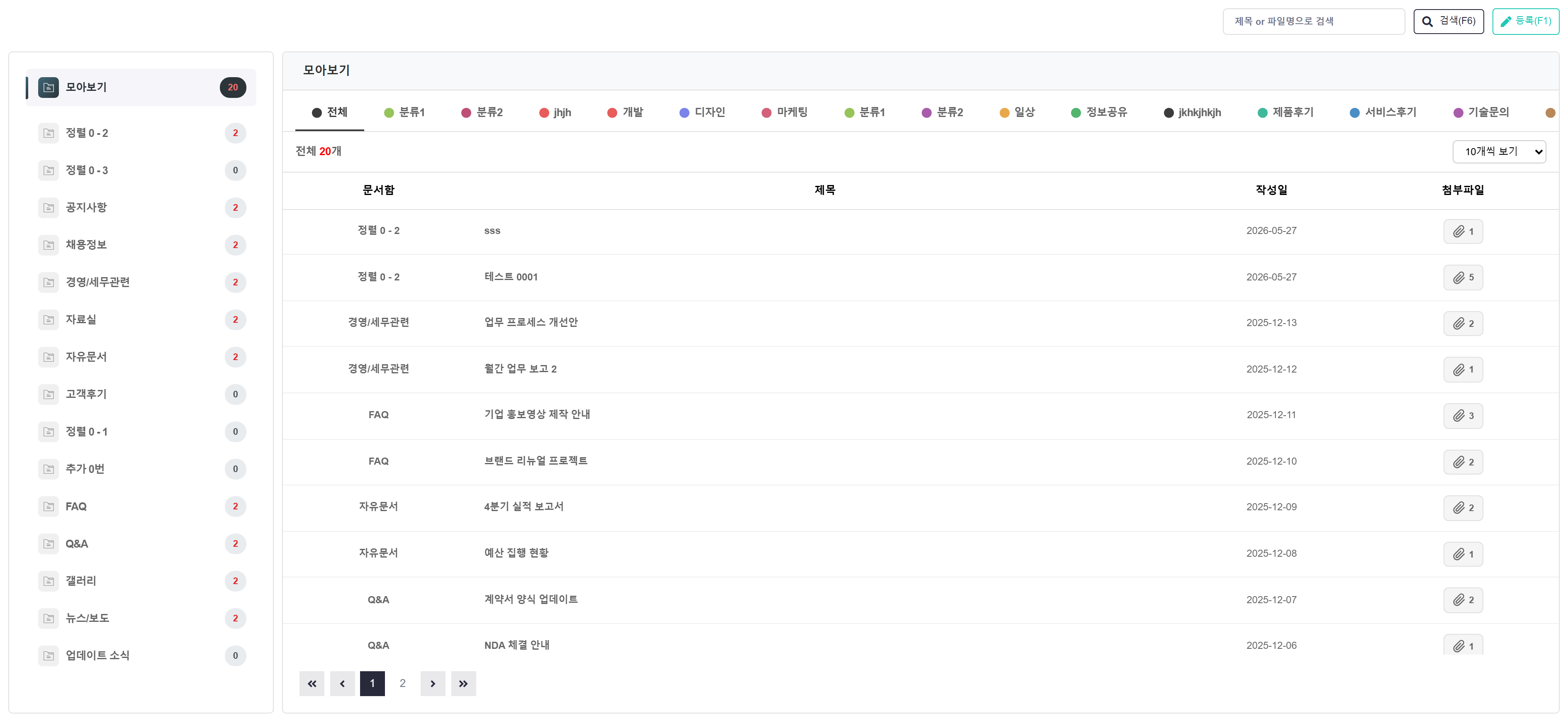Open the 10개씩 보기 page size dropdown
This screenshot has height=721, width=1568.
point(1499,152)
